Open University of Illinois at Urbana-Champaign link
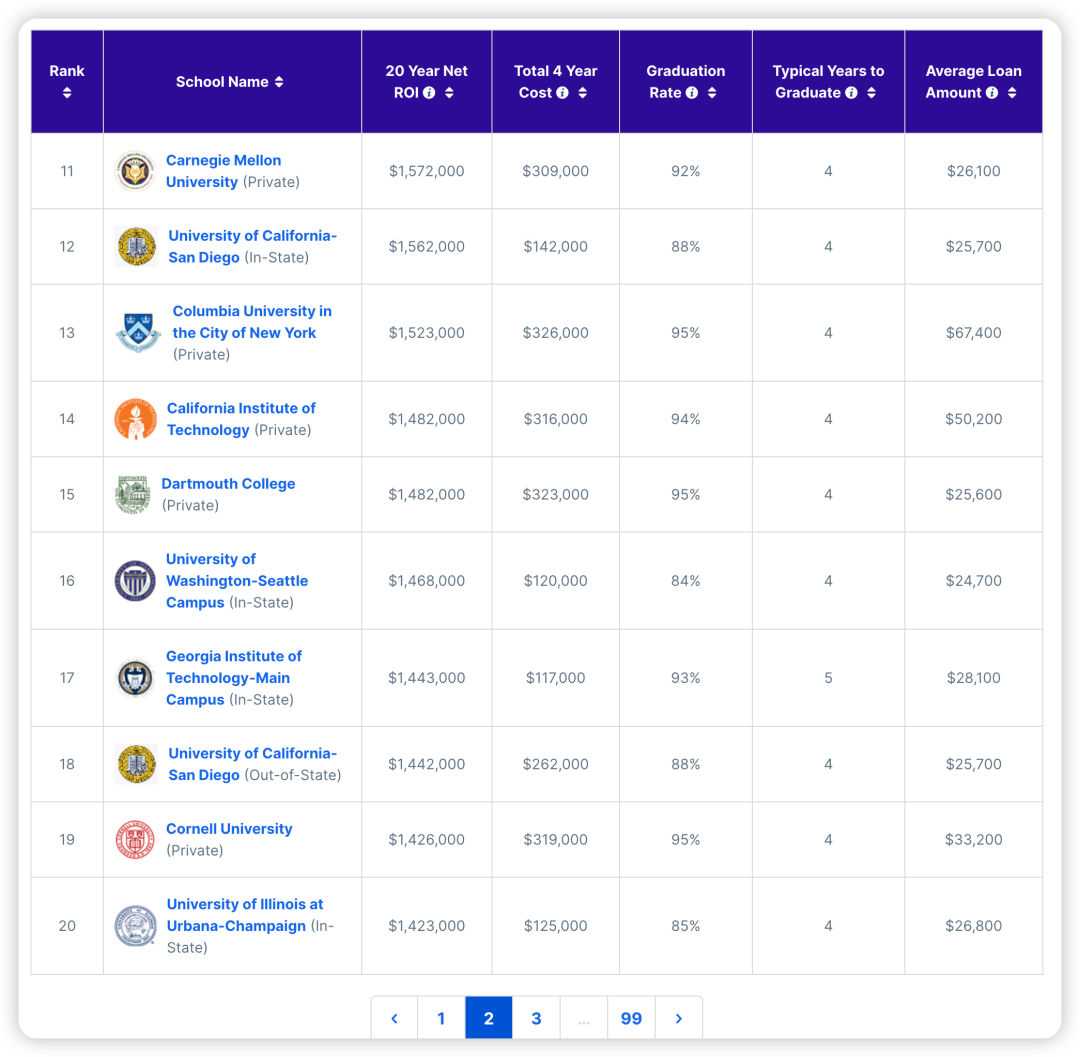The width and height of the screenshot is (1080, 1057). point(245,915)
